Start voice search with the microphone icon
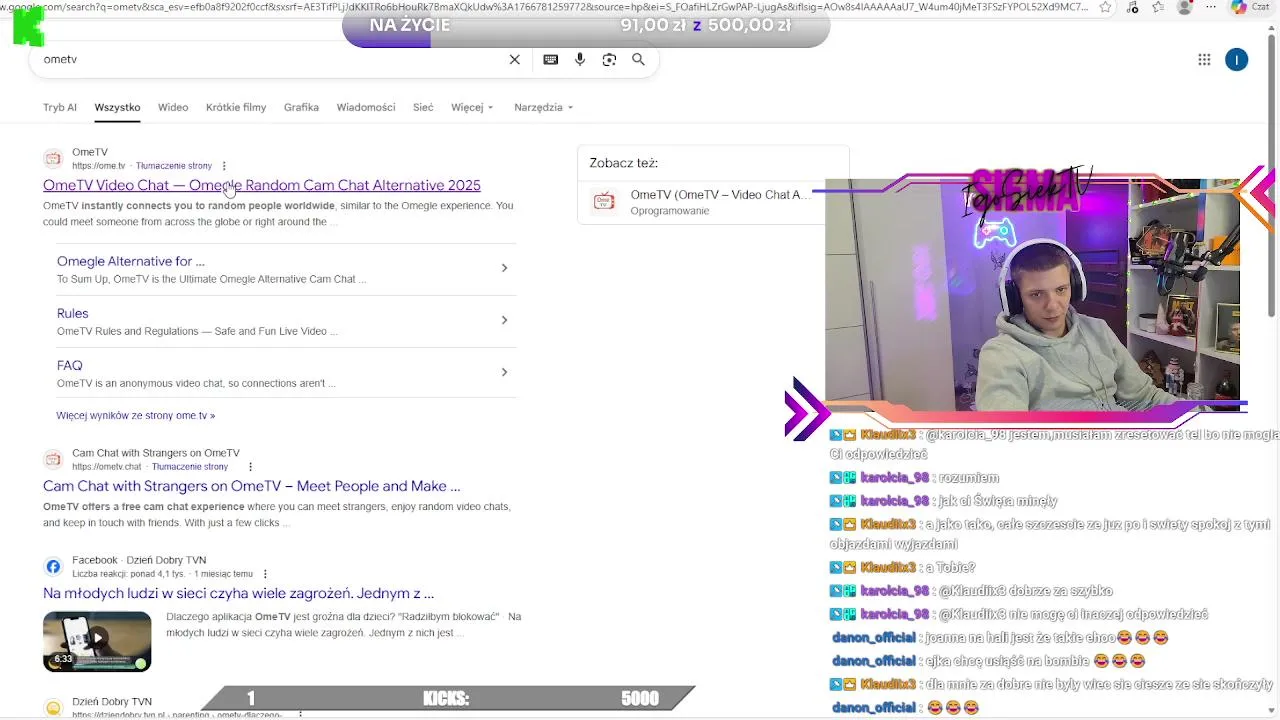 click(x=580, y=60)
